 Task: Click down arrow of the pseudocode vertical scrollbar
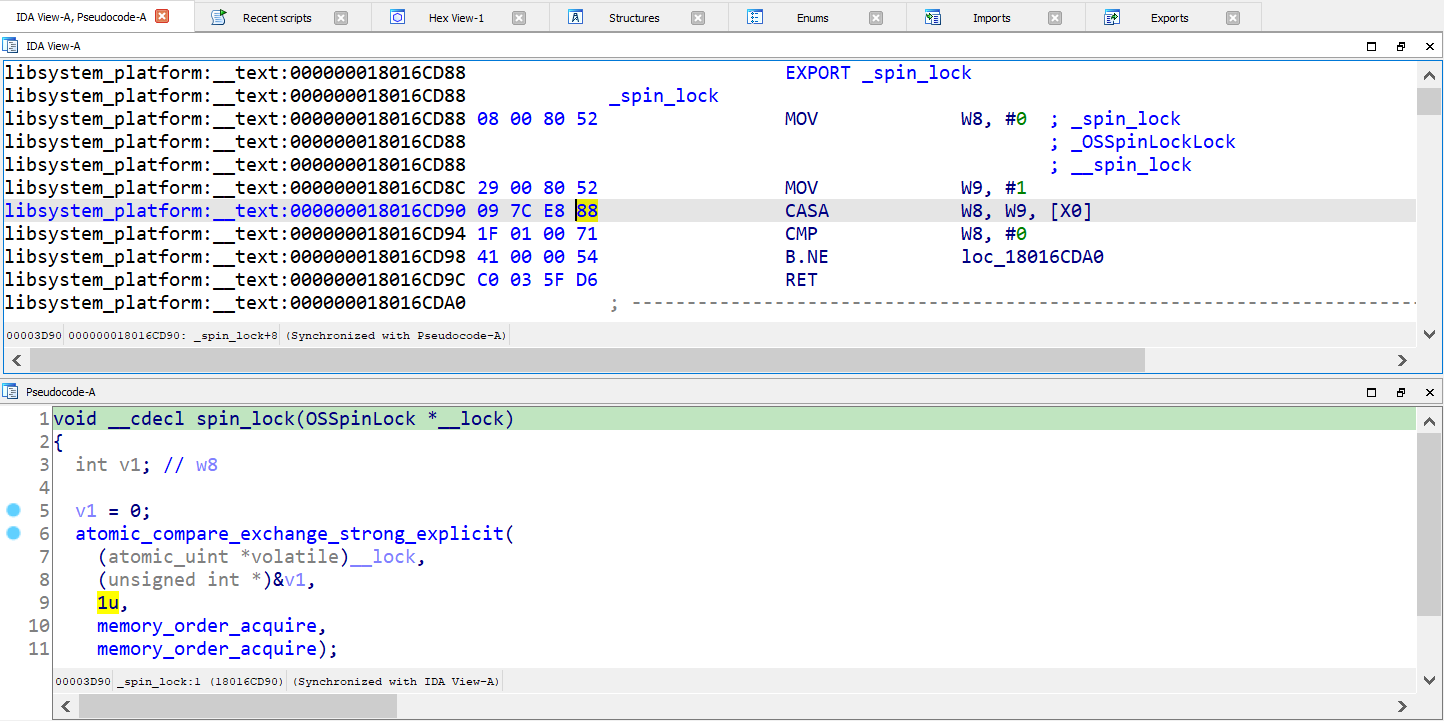(1429, 680)
